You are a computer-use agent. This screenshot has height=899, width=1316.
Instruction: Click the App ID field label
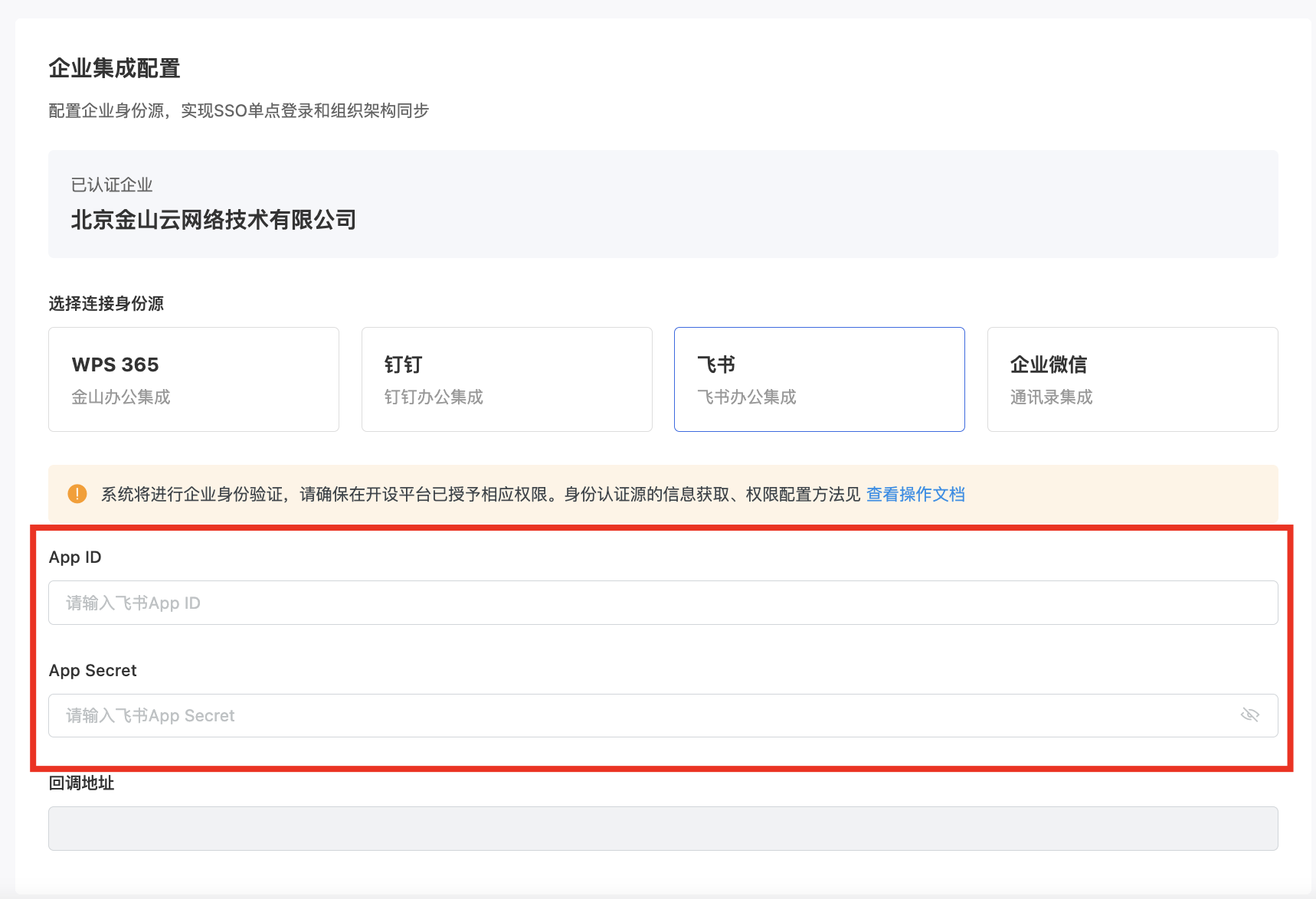[x=75, y=557]
